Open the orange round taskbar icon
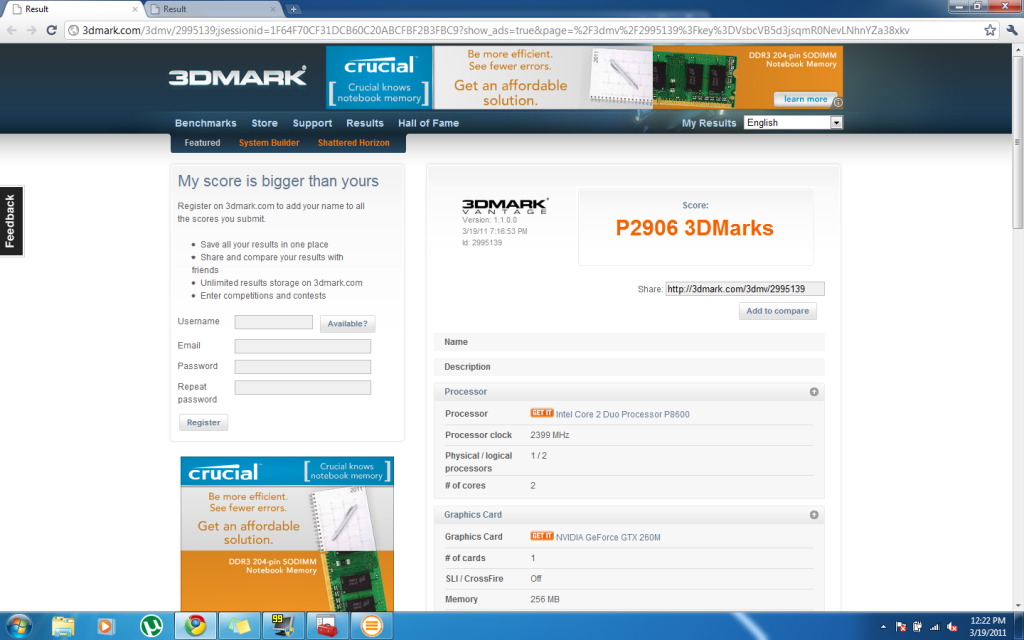The width and height of the screenshot is (1024, 640). 370,626
